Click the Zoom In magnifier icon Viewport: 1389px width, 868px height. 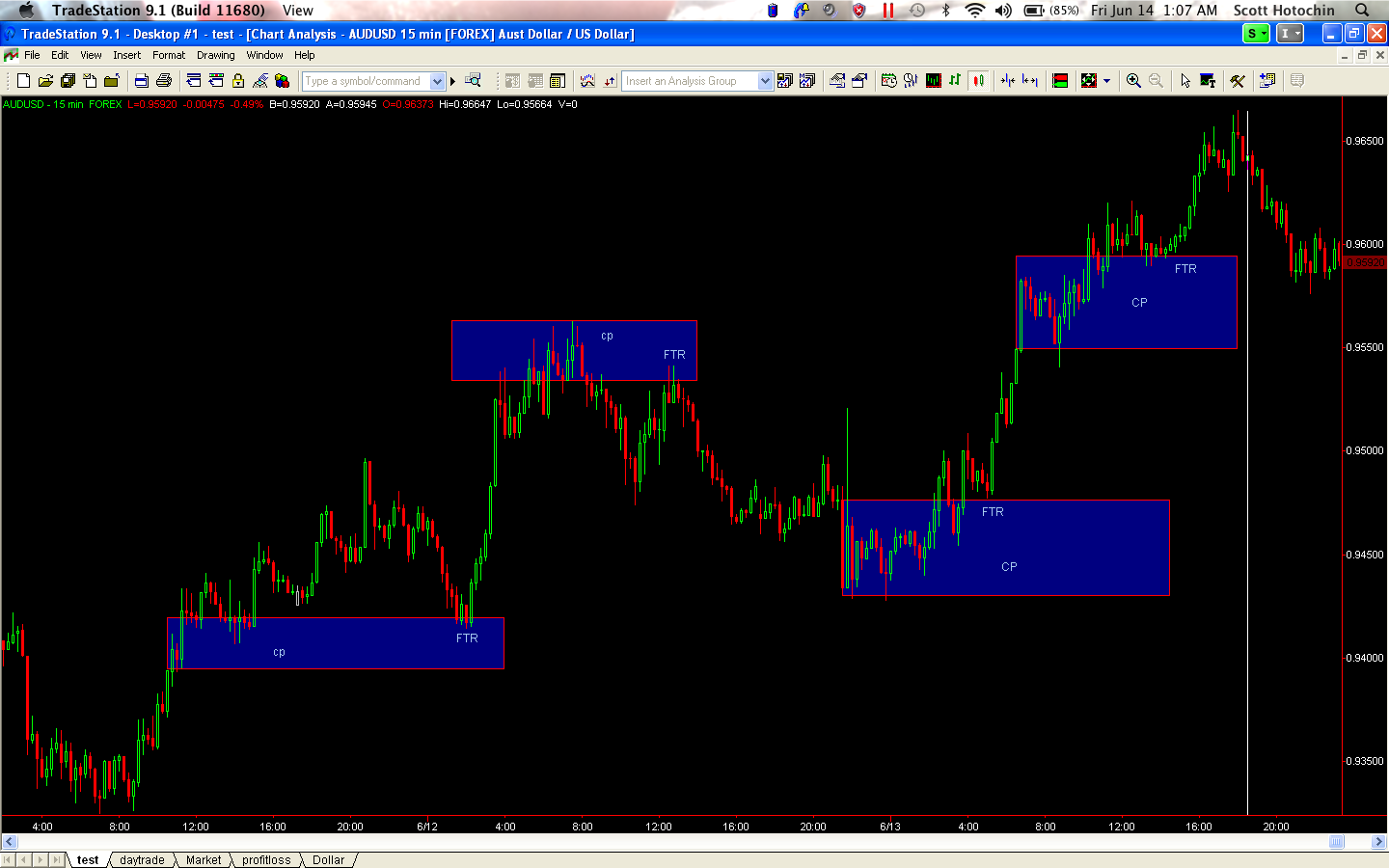click(x=1133, y=81)
